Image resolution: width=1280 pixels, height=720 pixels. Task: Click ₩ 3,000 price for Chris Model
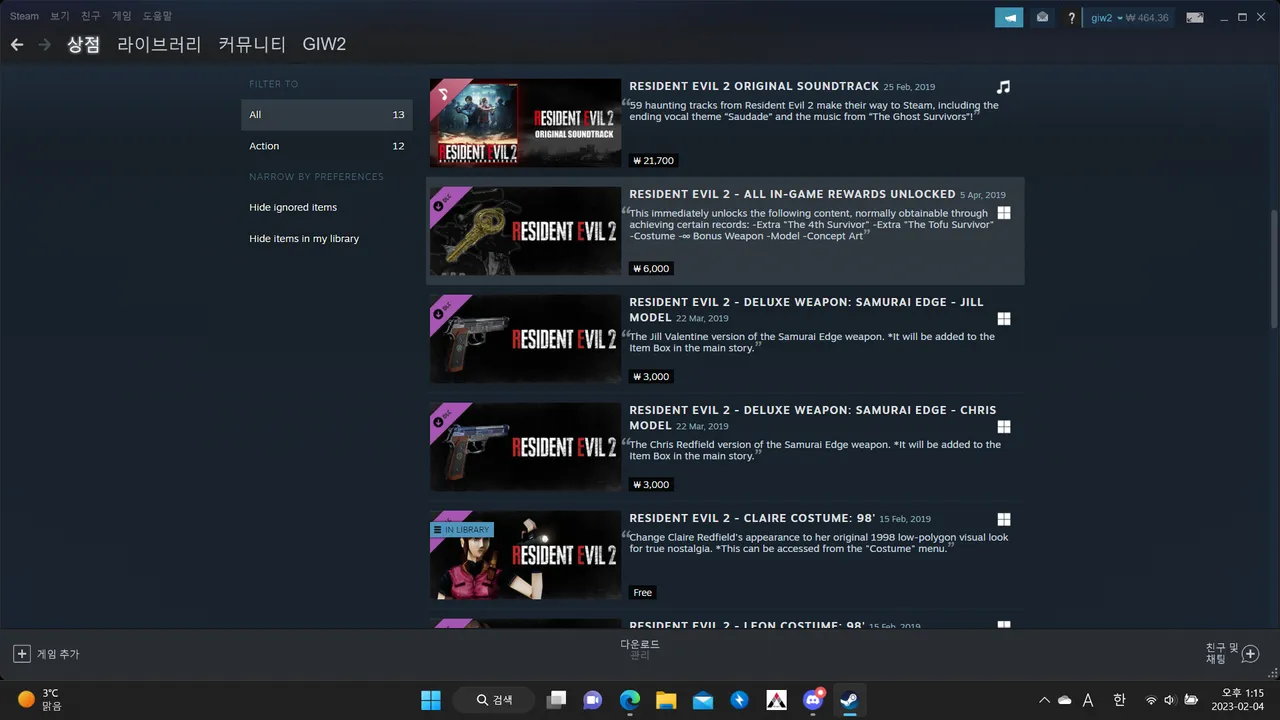tap(651, 485)
